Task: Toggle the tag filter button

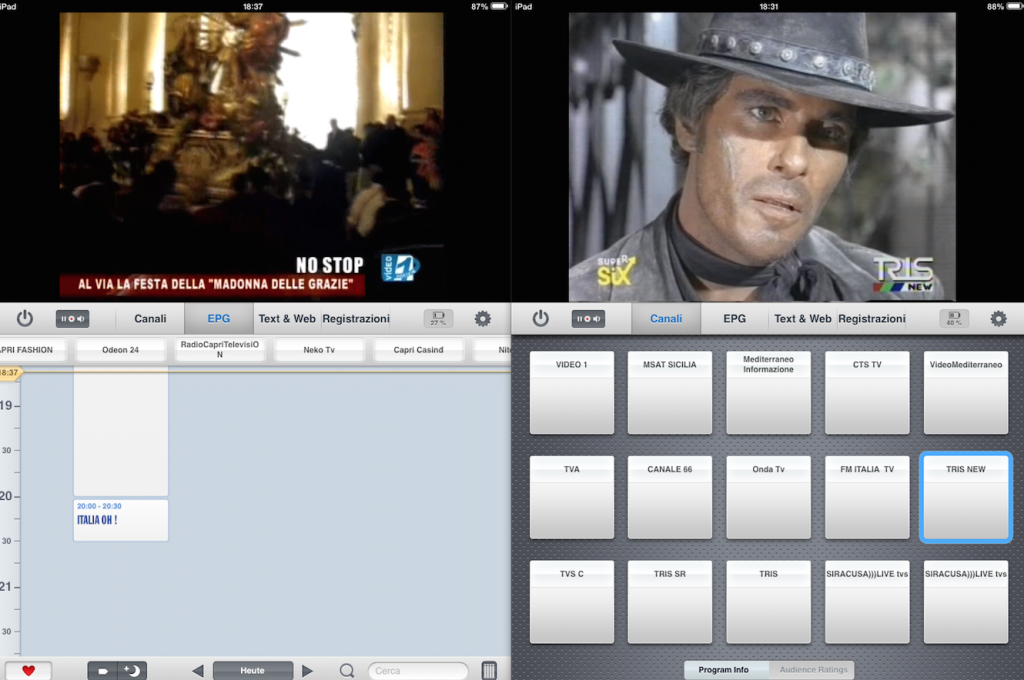Action: tap(103, 671)
